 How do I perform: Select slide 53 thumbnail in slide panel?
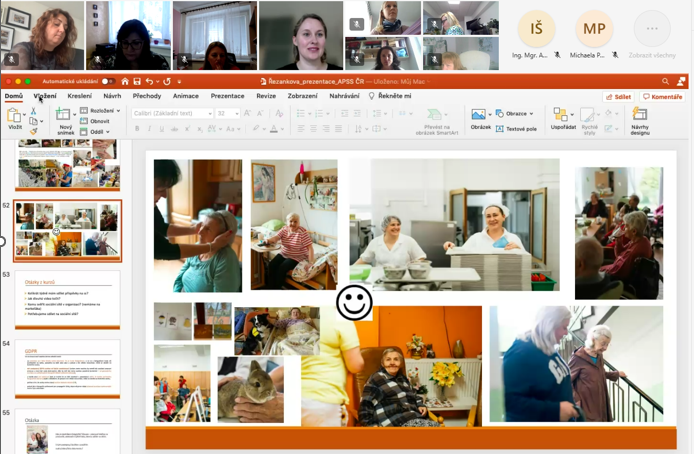[67, 299]
